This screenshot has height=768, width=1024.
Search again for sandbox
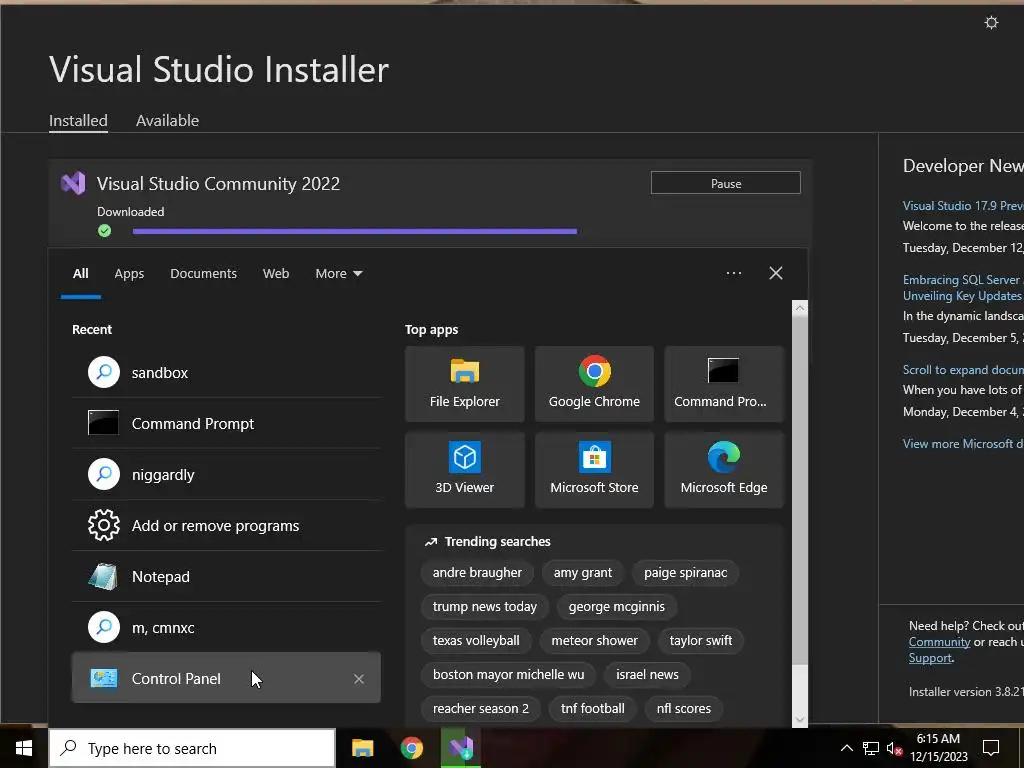coord(226,372)
